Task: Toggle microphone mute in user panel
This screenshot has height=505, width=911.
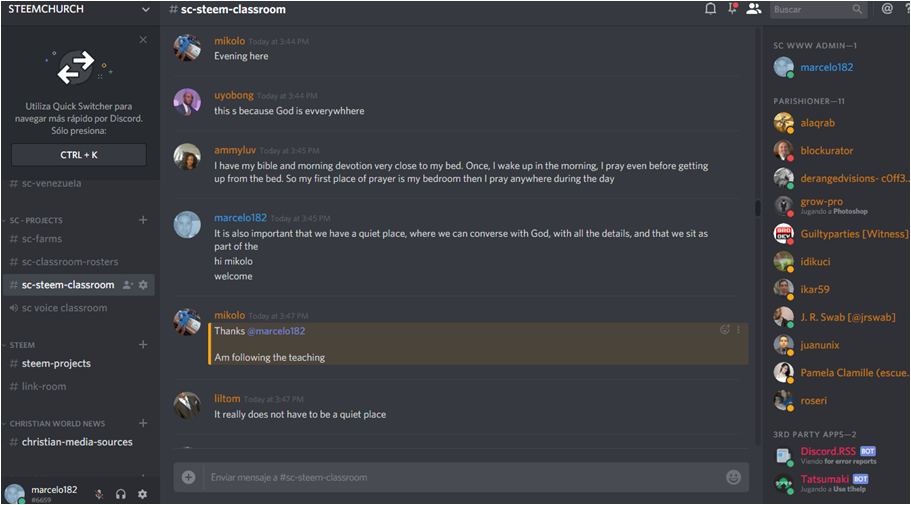Action: click(99, 494)
